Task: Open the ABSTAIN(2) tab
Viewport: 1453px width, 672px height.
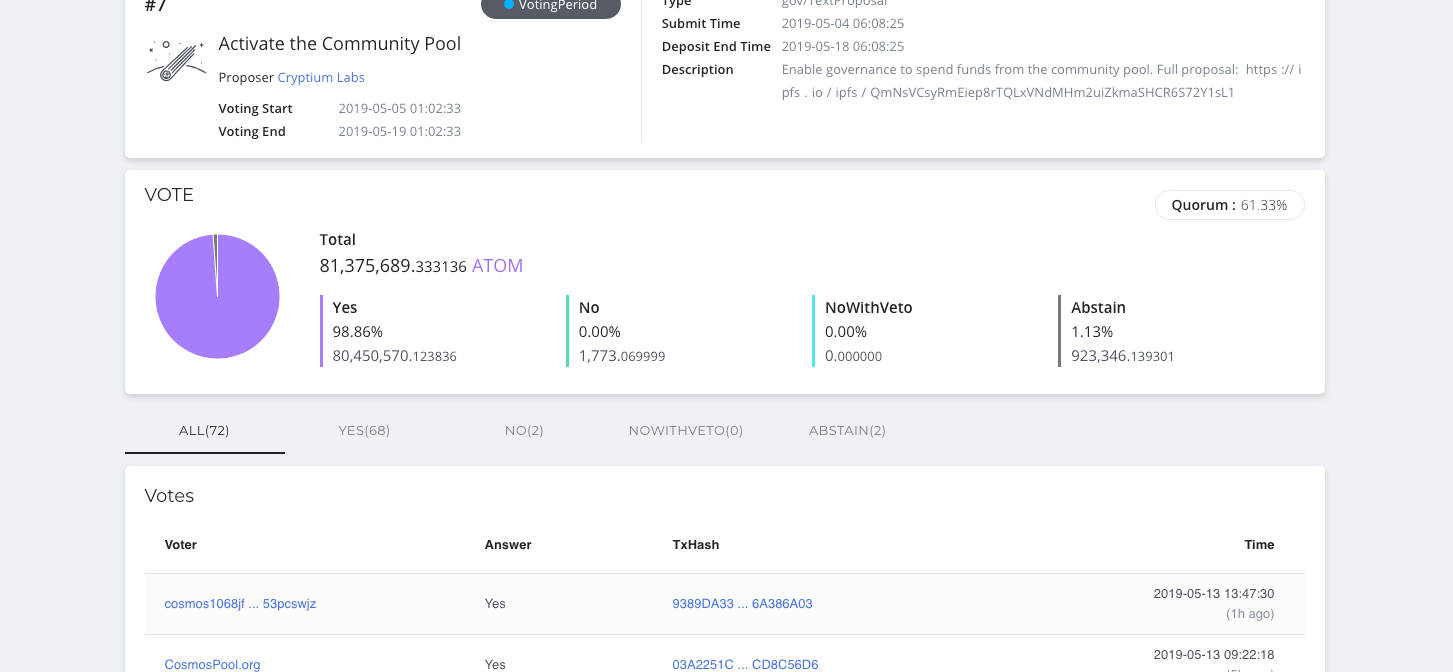Action: coord(847,430)
